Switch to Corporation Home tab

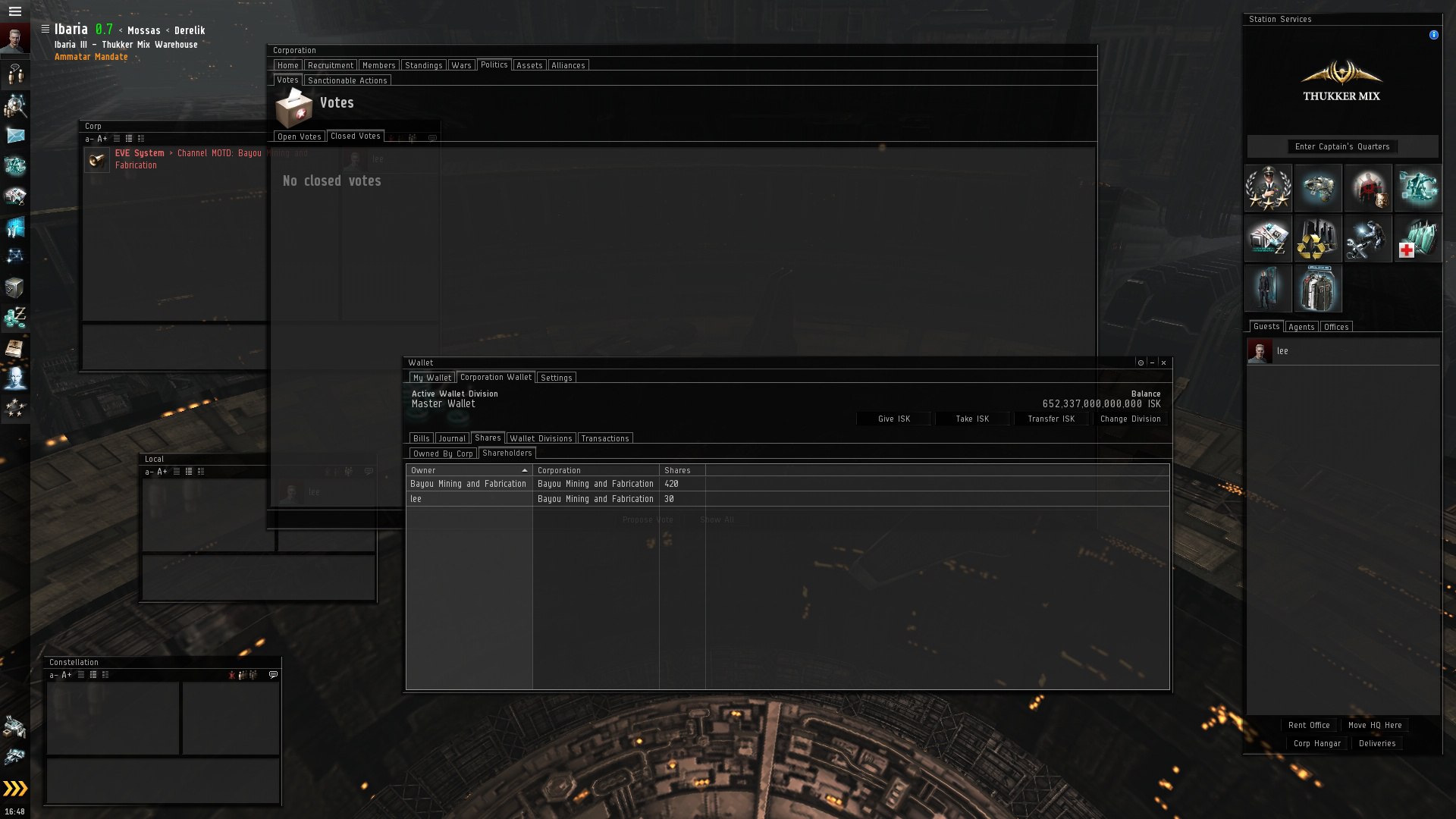288,65
